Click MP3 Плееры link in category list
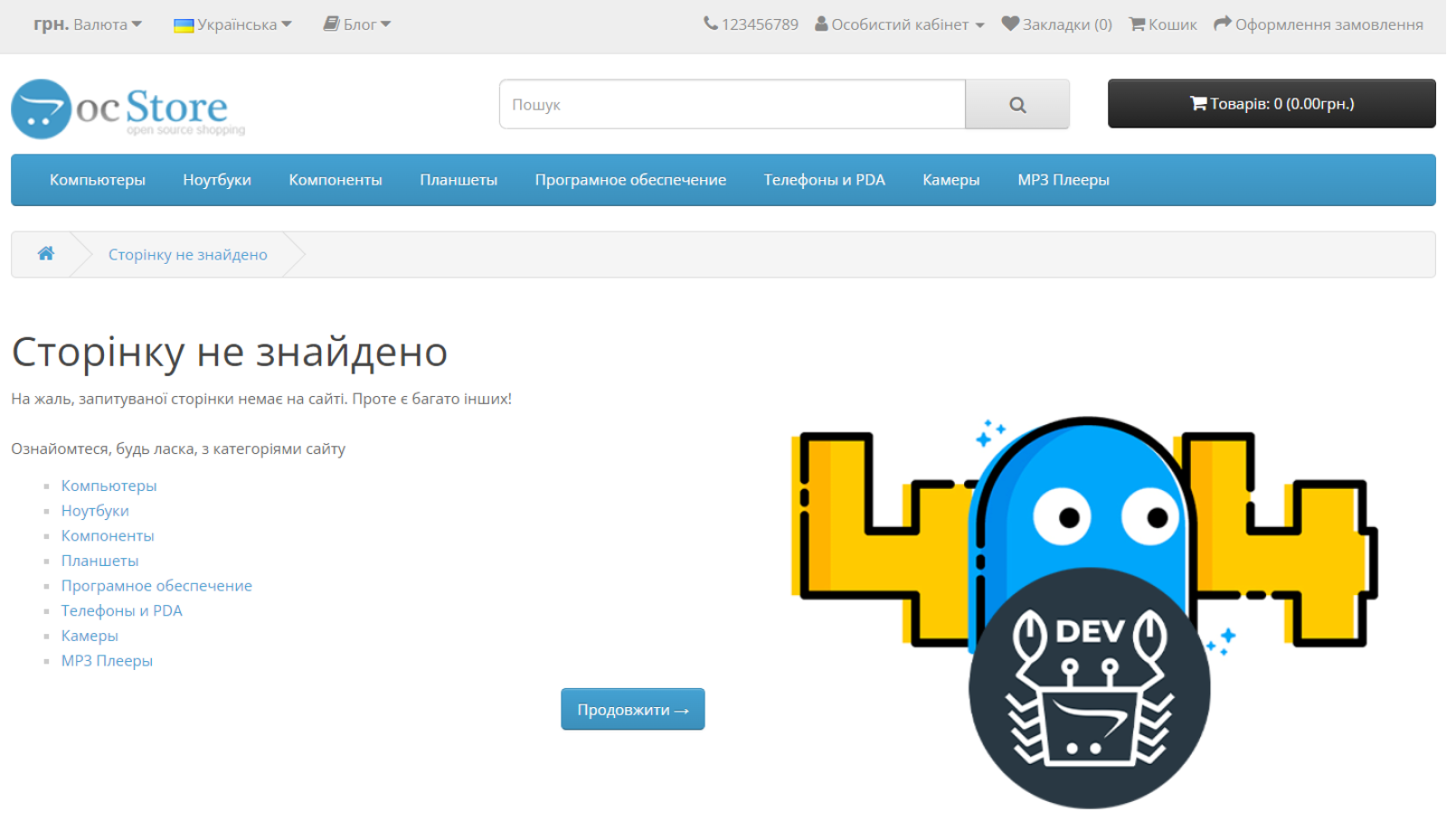The image size is (1447, 840). tap(107, 661)
